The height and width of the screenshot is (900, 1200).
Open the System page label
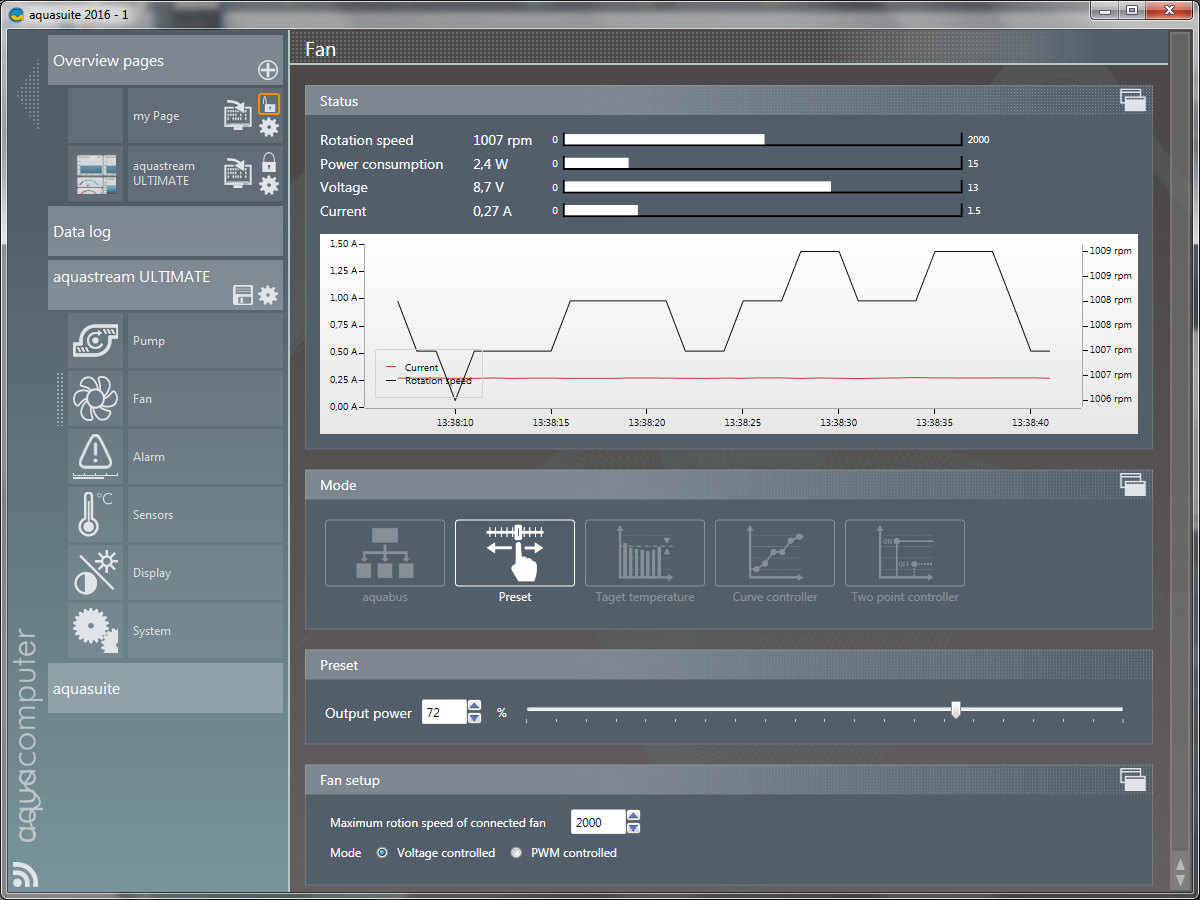tap(152, 631)
